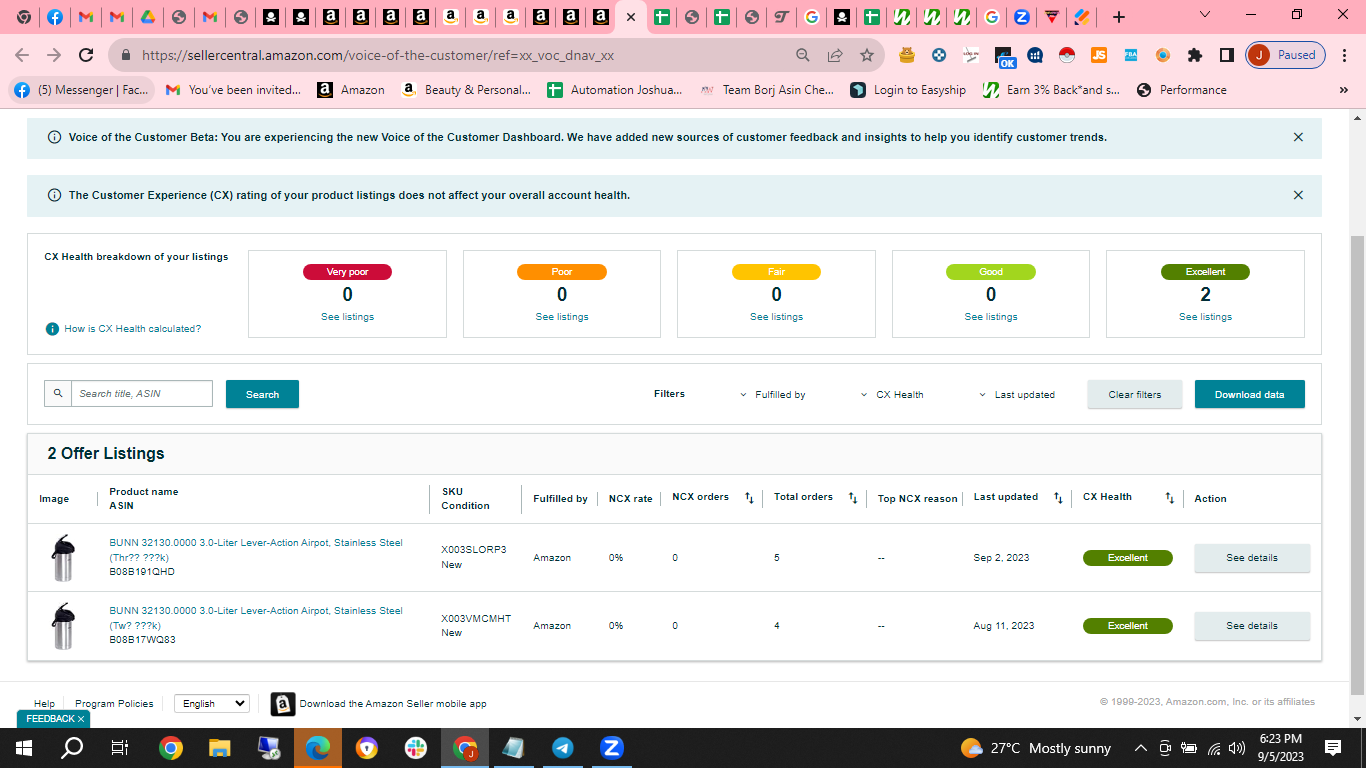Open the Paused profile menu
The image size is (1366, 768).
click(1286, 55)
